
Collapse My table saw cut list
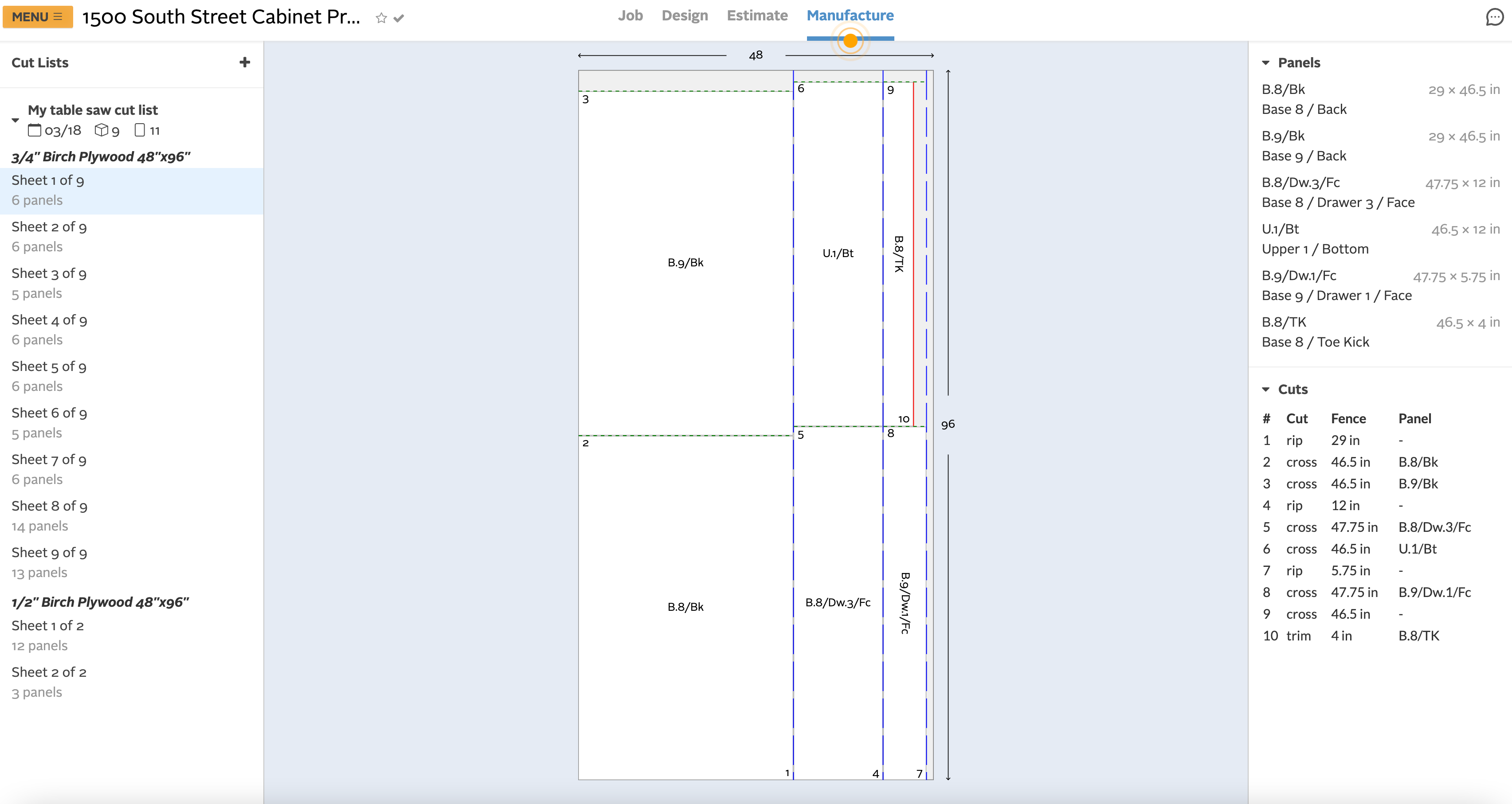[15, 120]
